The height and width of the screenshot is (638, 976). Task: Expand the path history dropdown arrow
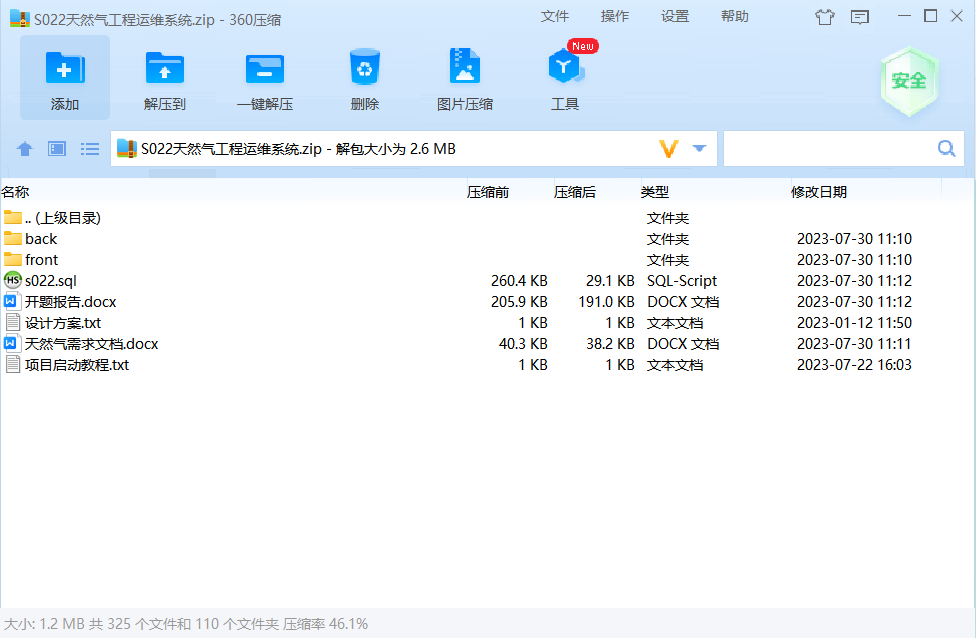click(x=699, y=149)
